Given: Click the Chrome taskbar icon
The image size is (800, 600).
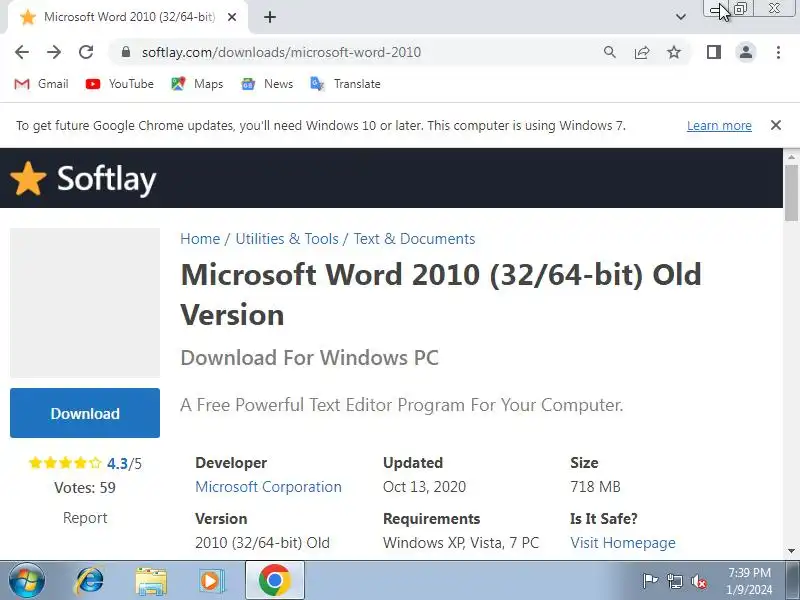Looking at the screenshot, I should tap(274, 581).
